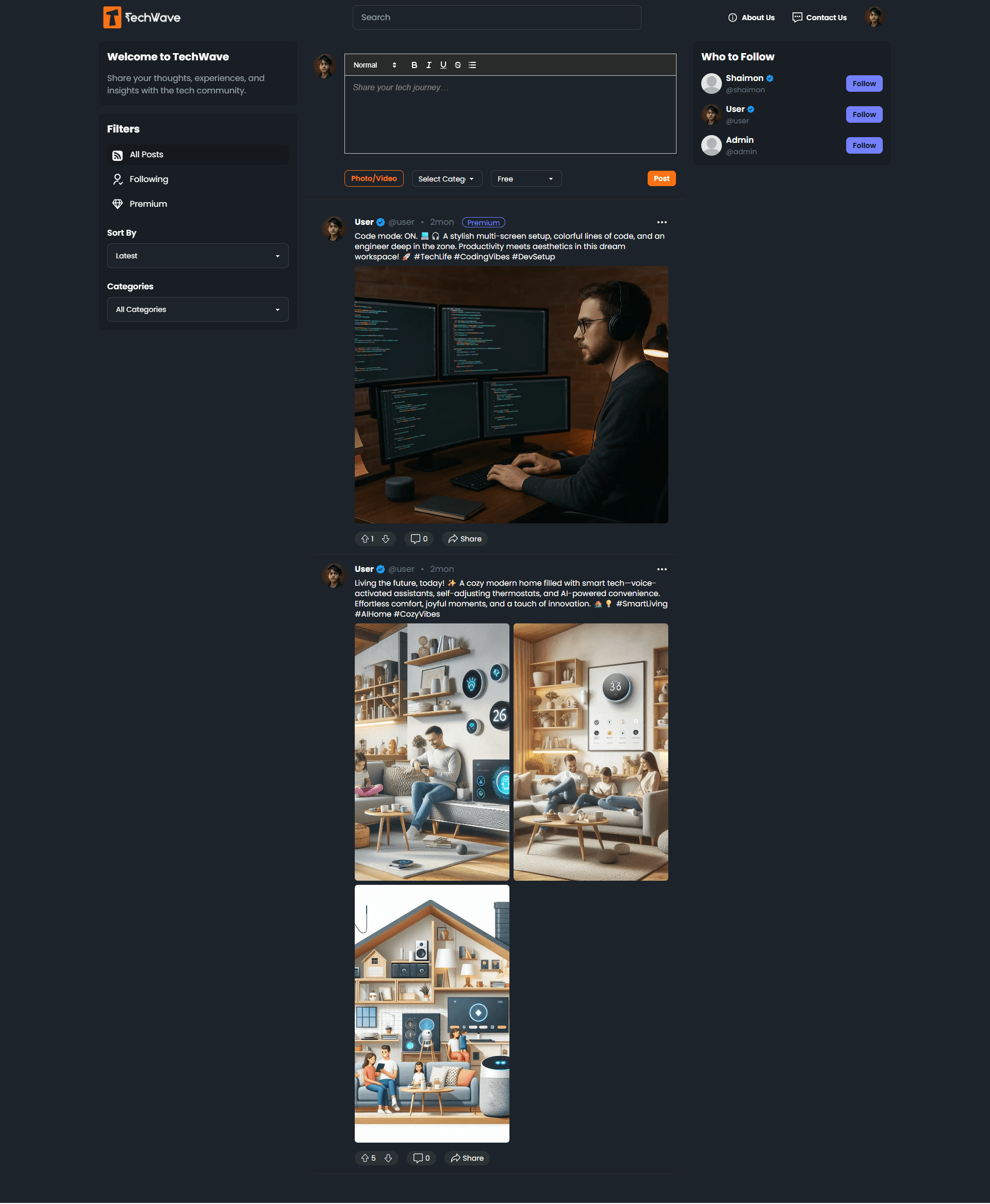Viewport: 990px width, 1204px height.
Task: Toggle bold formatting in post editor
Action: click(x=414, y=65)
